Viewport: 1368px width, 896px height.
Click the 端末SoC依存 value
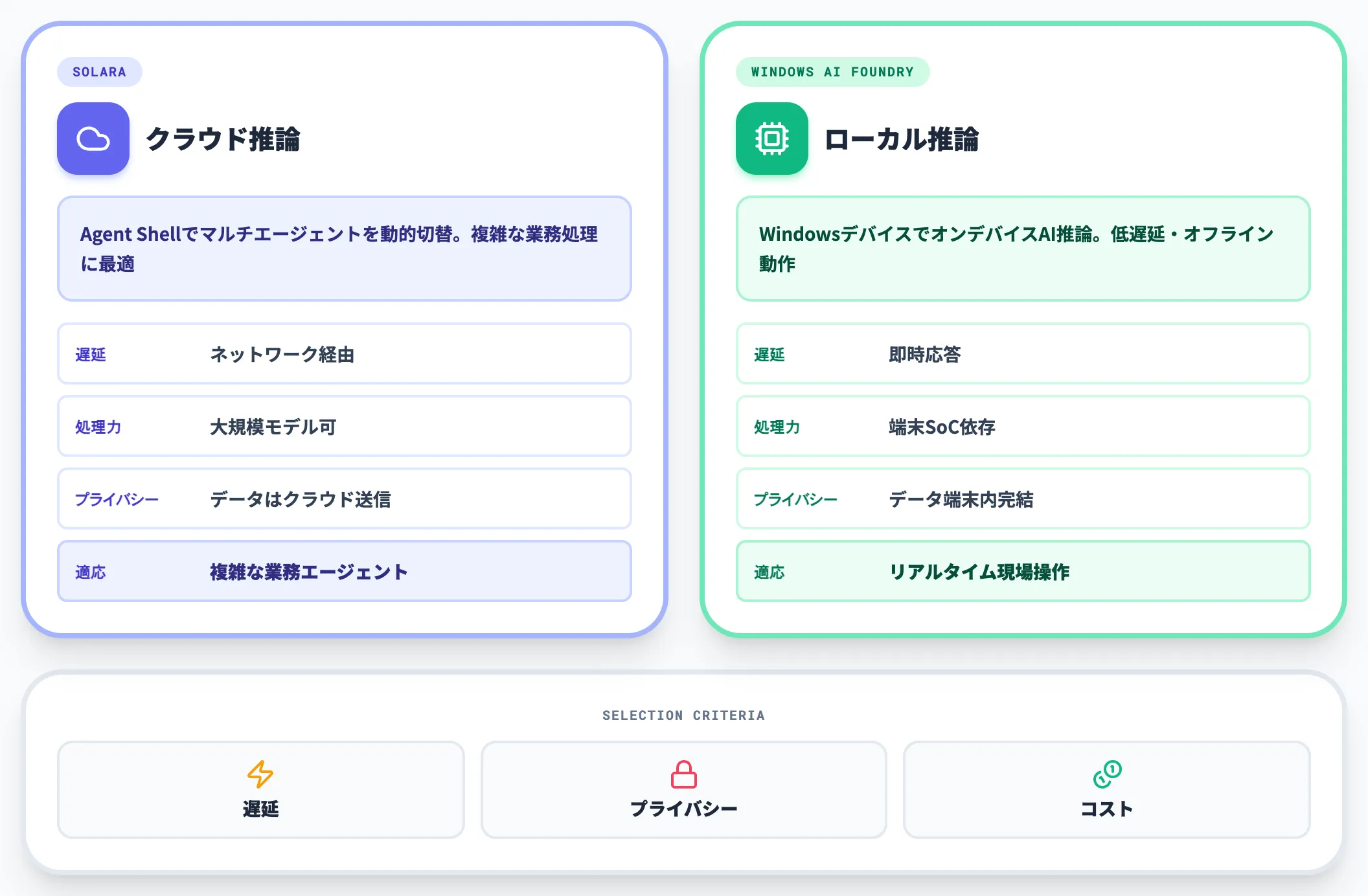(x=942, y=427)
